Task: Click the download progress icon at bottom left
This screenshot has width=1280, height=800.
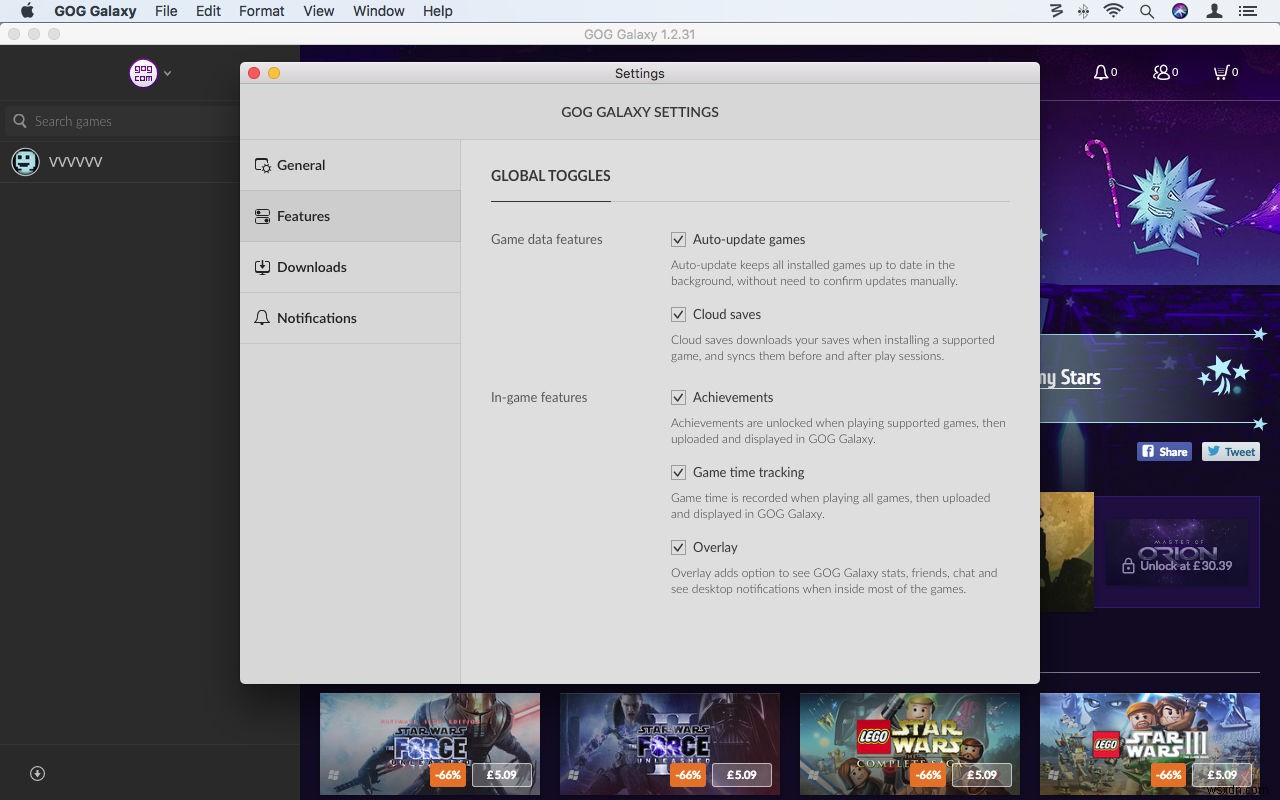Action: point(37,773)
